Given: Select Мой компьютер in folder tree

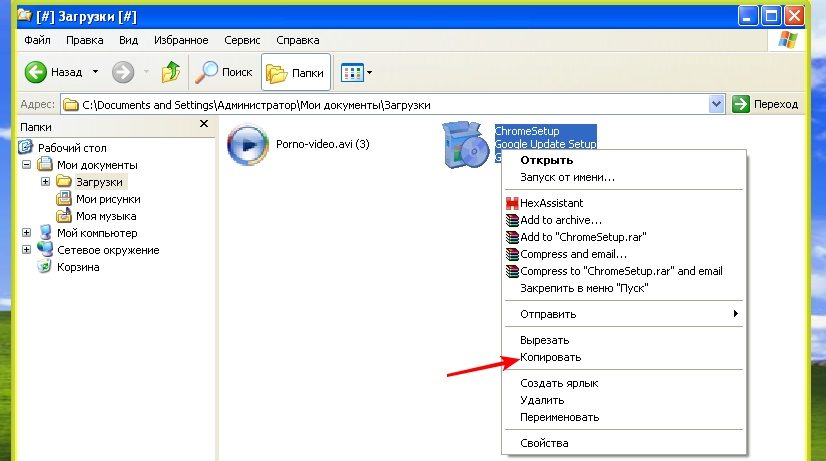Looking at the screenshot, I should (x=97, y=233).
